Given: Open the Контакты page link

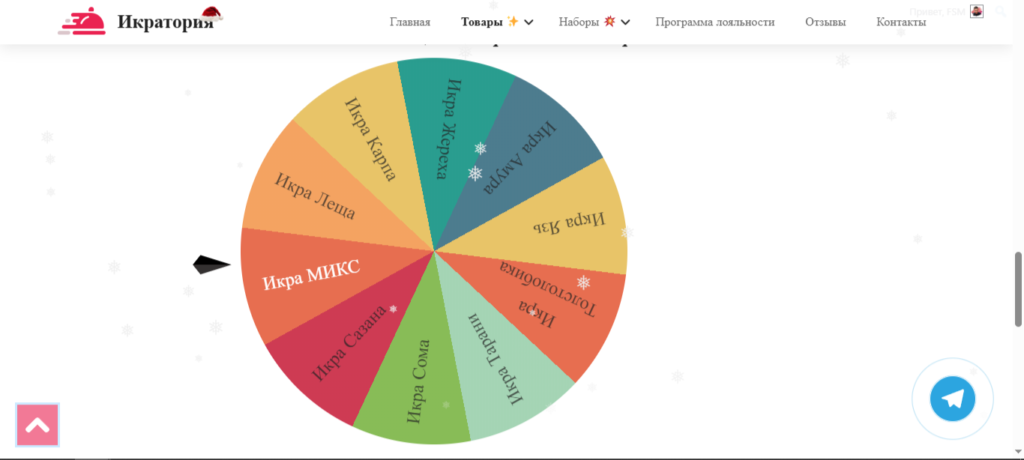Looking at the screenshot, I should click(901, 22).
